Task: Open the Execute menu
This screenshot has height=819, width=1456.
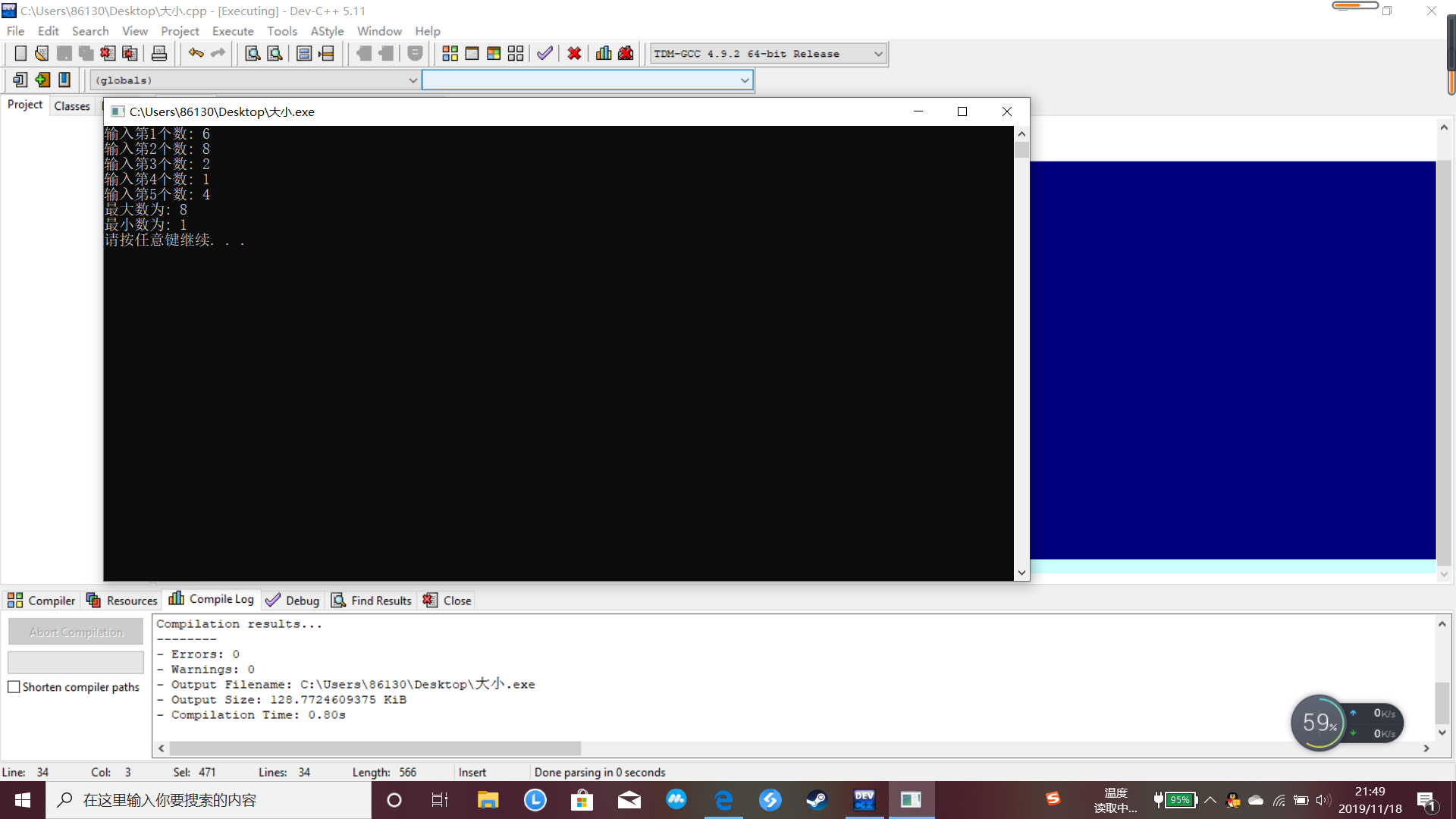Action: [x=233, y=31]
